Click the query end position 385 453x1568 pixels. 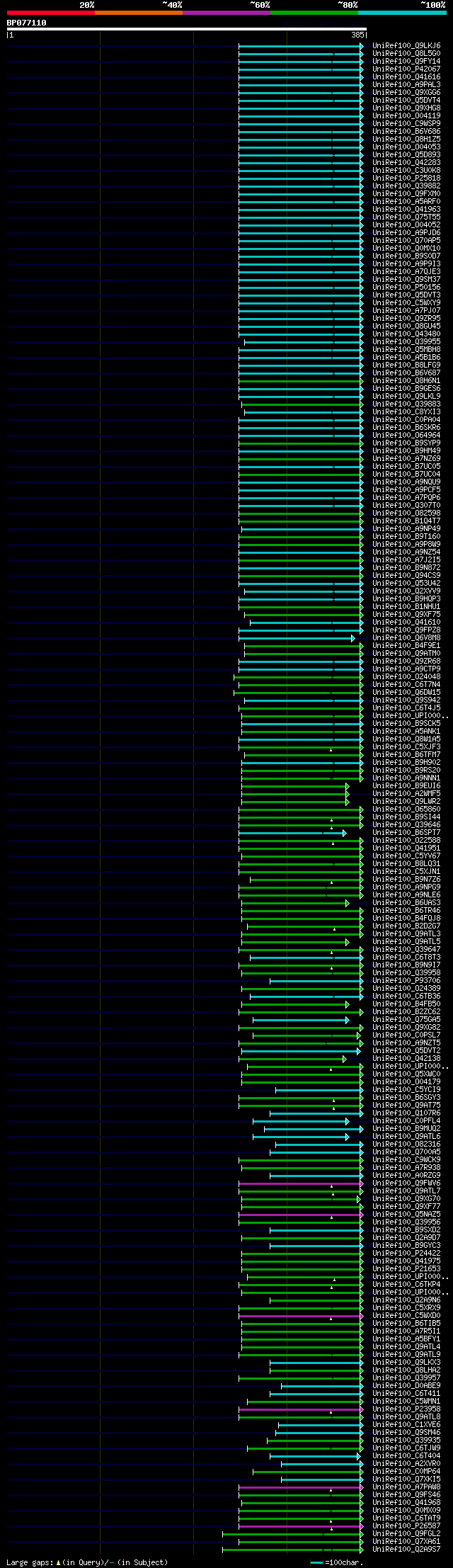357,35
